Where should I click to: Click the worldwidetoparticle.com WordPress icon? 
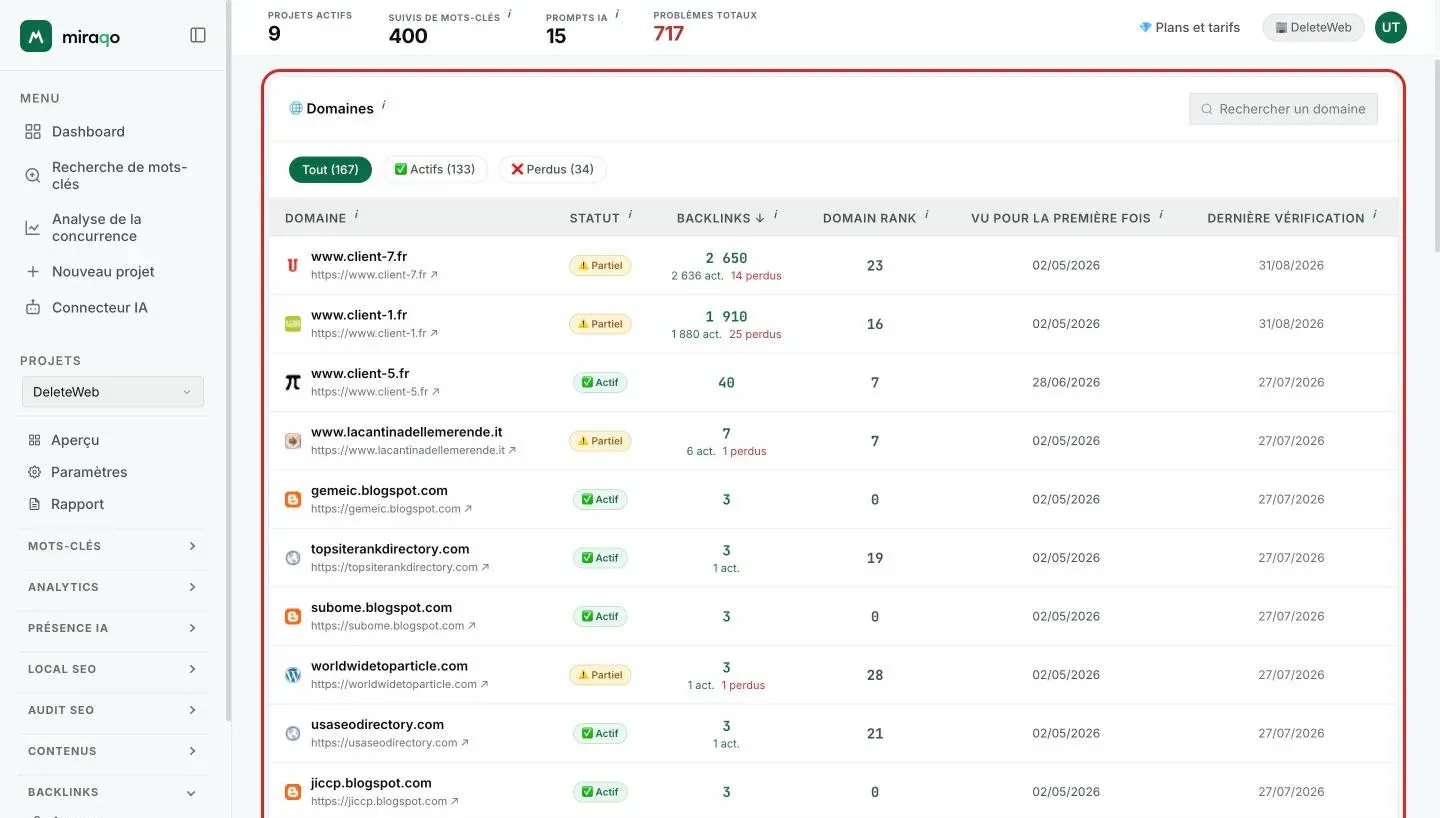tap(293, 675)
